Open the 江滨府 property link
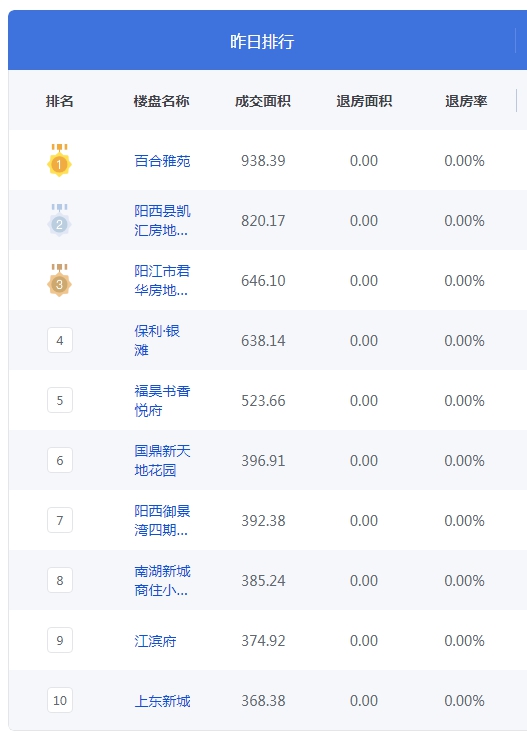Viewport: 527px width, 737px height. [x=155, y=641]
